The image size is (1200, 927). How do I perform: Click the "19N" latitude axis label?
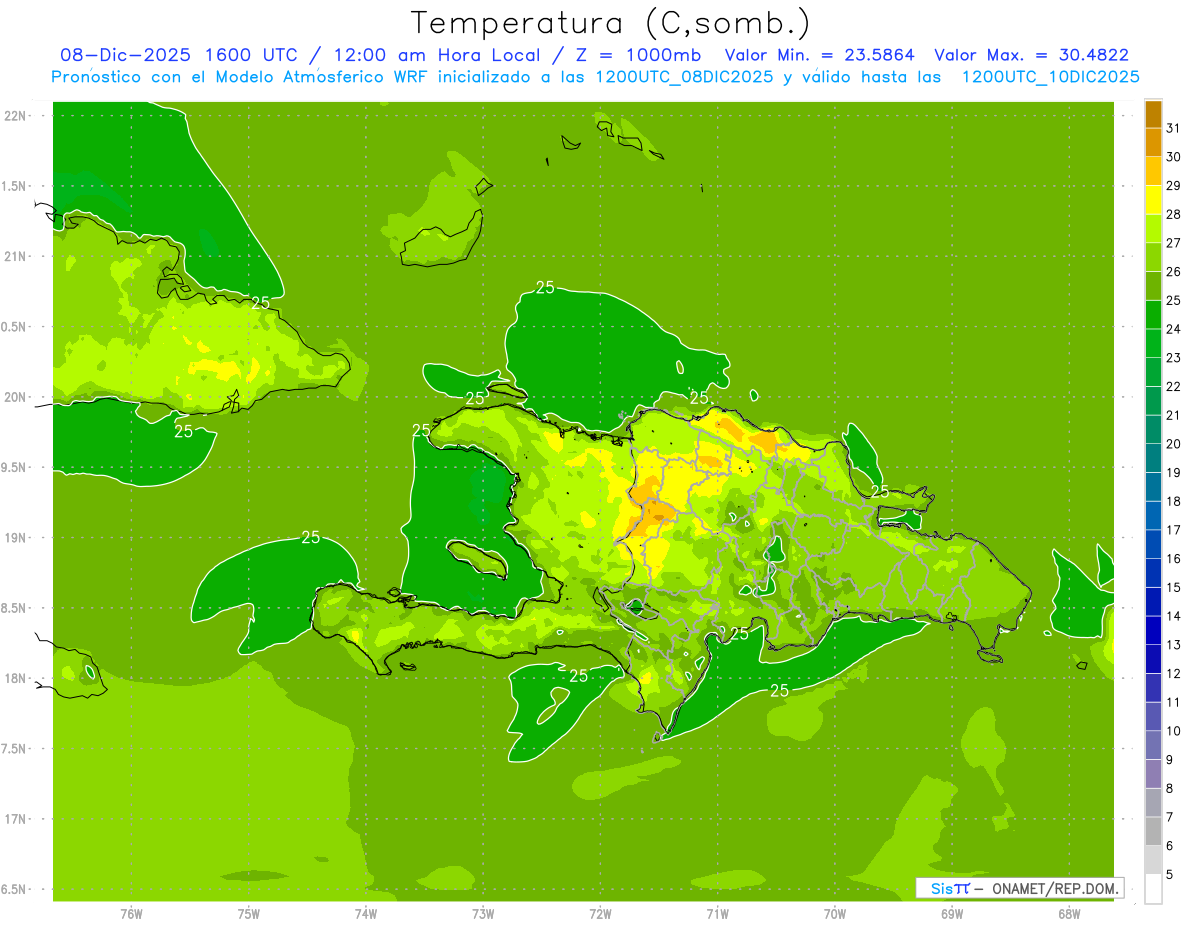tap(16, 537)
